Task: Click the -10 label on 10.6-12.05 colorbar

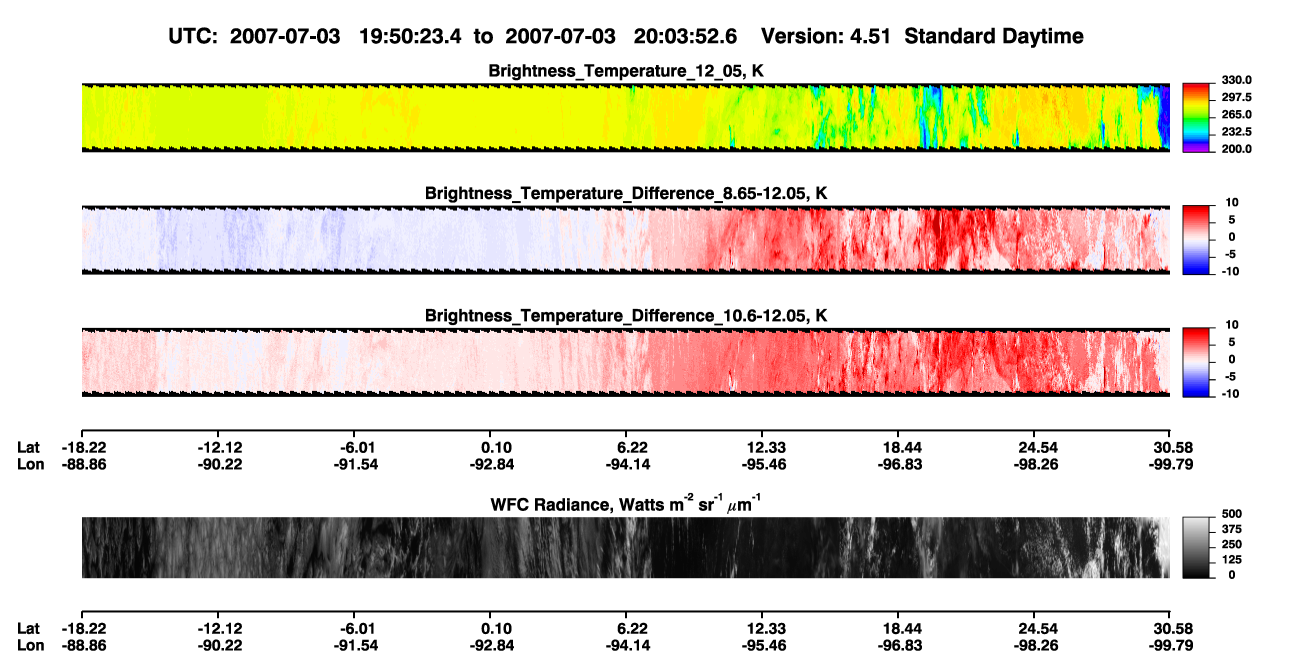Action: tap(1231, 394)
